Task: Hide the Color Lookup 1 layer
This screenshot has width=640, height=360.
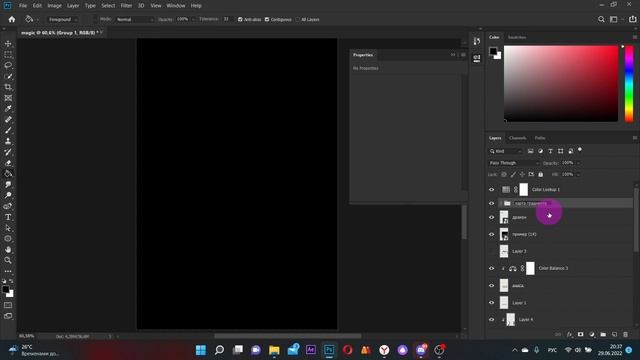Action: tap(491, 189)
